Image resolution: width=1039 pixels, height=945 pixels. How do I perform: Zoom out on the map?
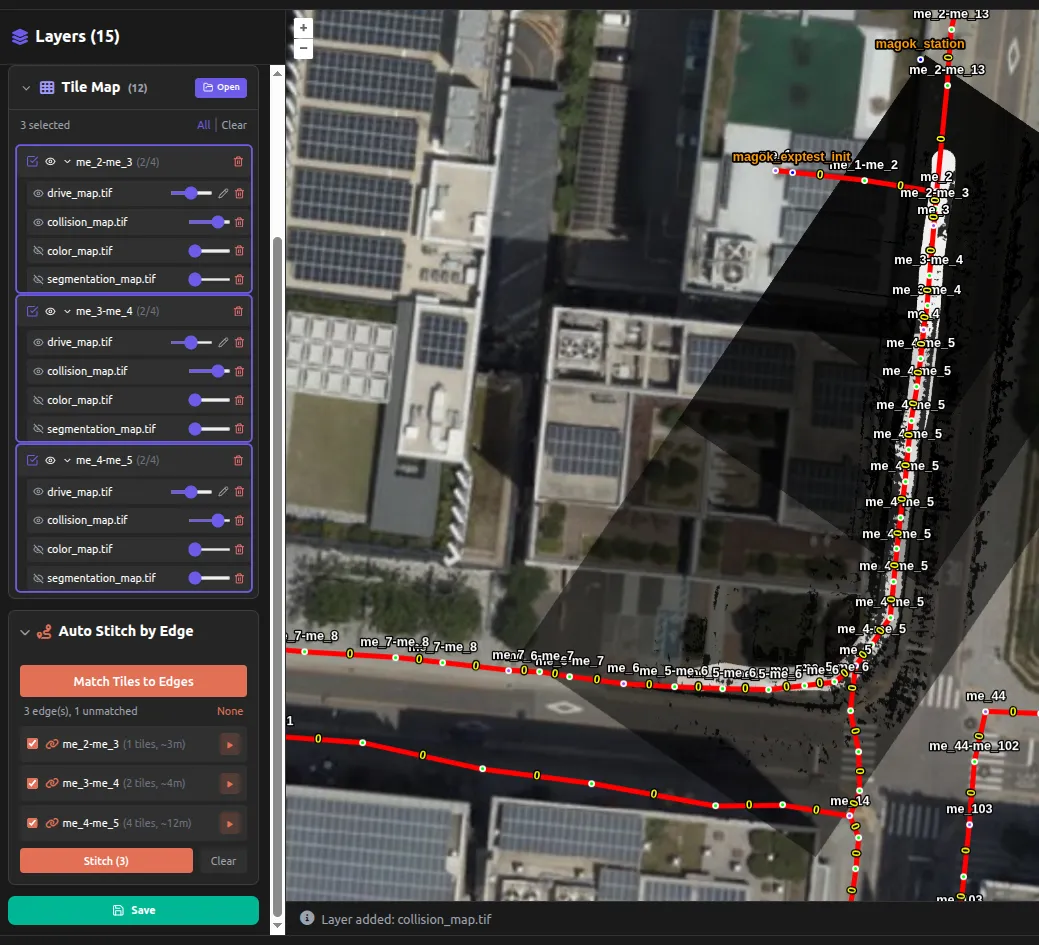pyautogui.click(x=304, y=48)
